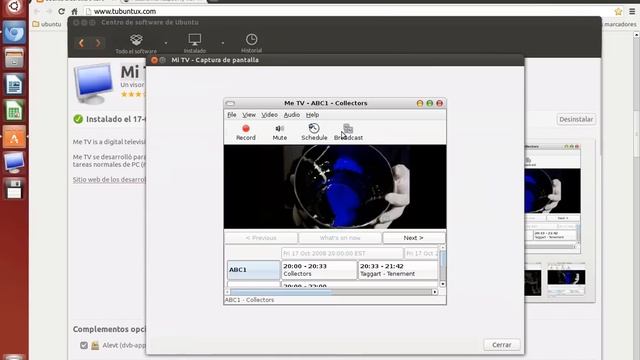Open the monitor-shaped Me TV dock icon
The image size is (640, 360).
pos(14,163)
